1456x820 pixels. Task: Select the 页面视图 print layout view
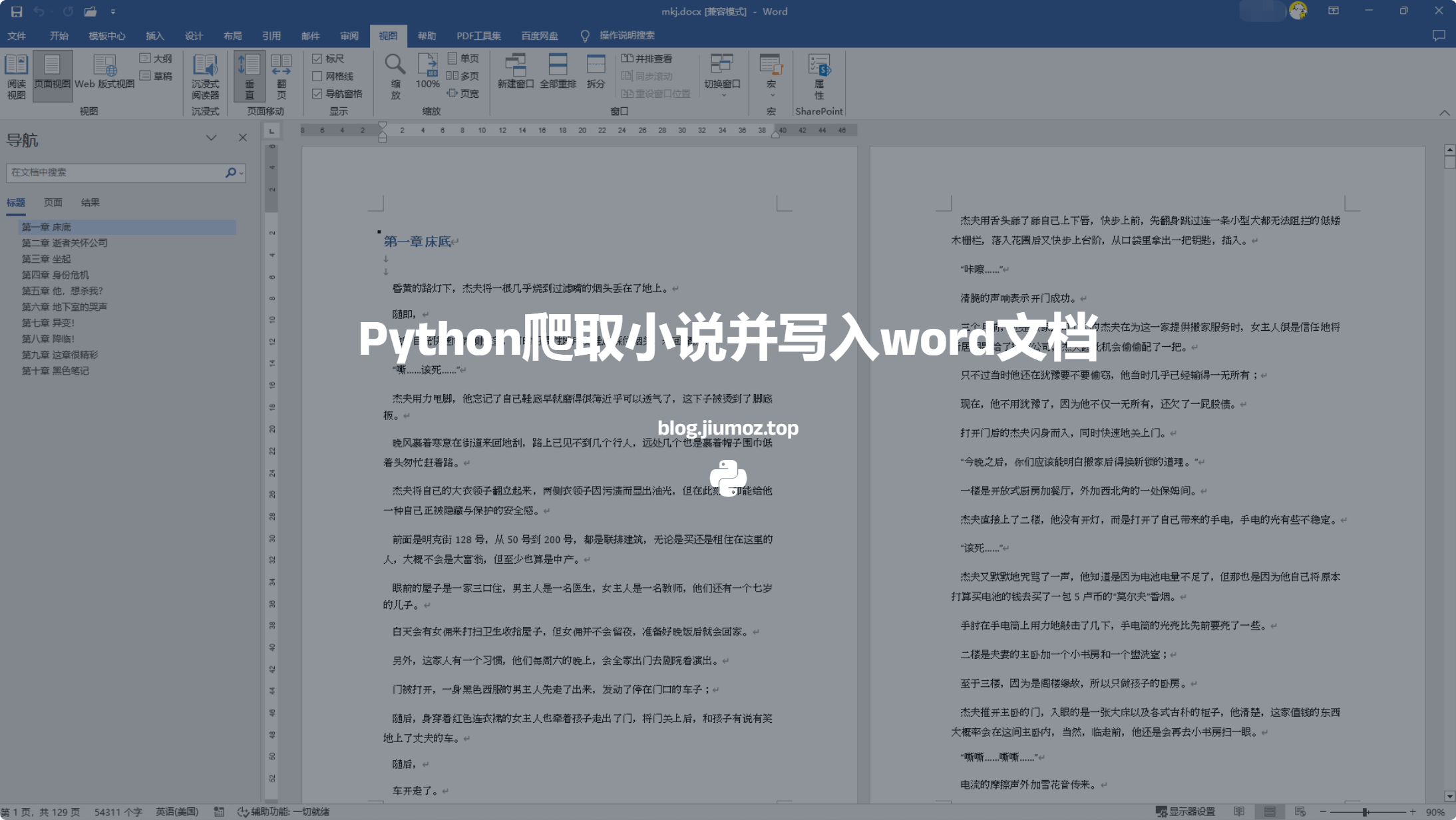coord(52,77)
